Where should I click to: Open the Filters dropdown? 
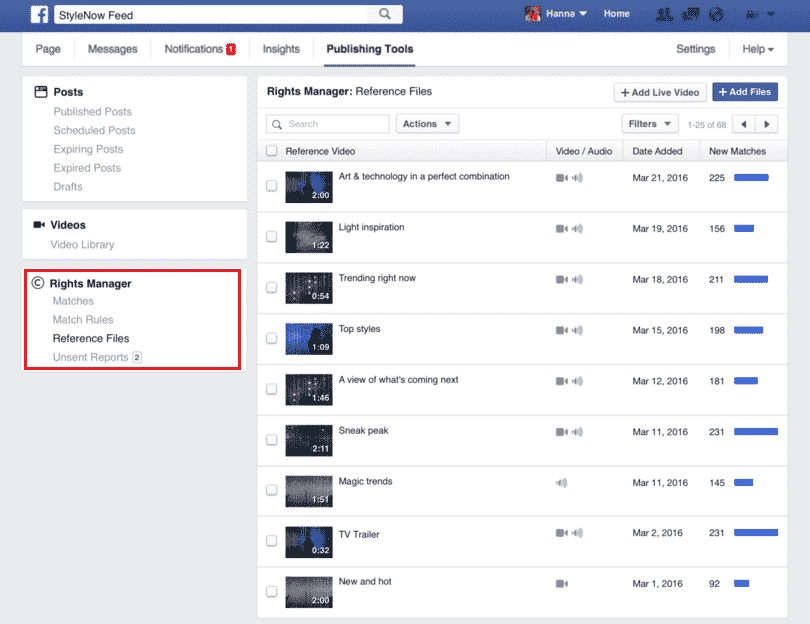coord(650,123)
